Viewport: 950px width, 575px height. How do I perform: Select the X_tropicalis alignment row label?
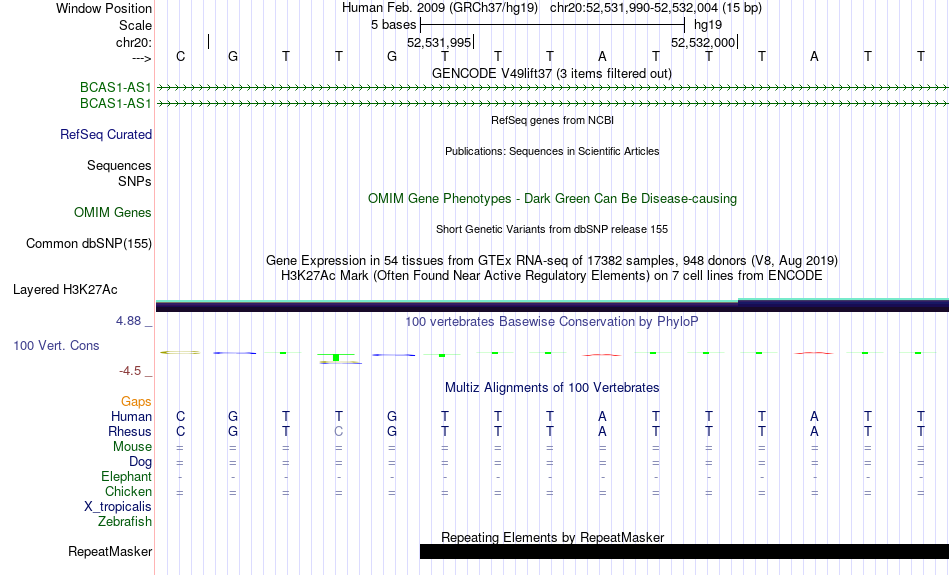click(118, 507)
